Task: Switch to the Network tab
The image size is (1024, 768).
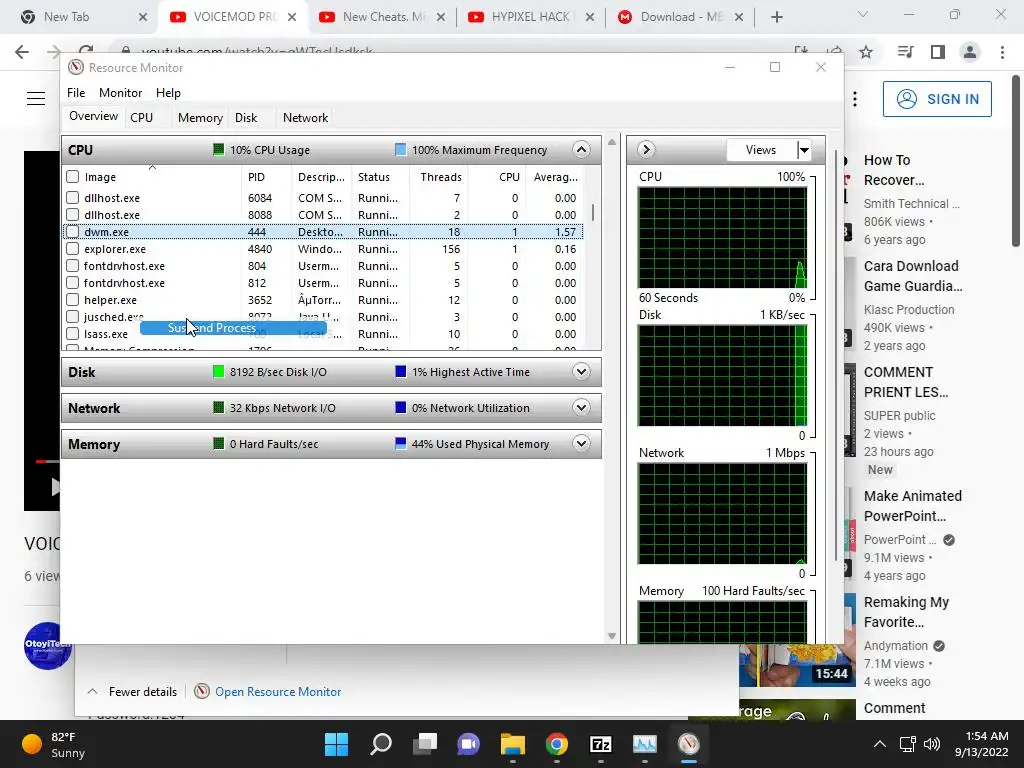Action: (306, 118)
